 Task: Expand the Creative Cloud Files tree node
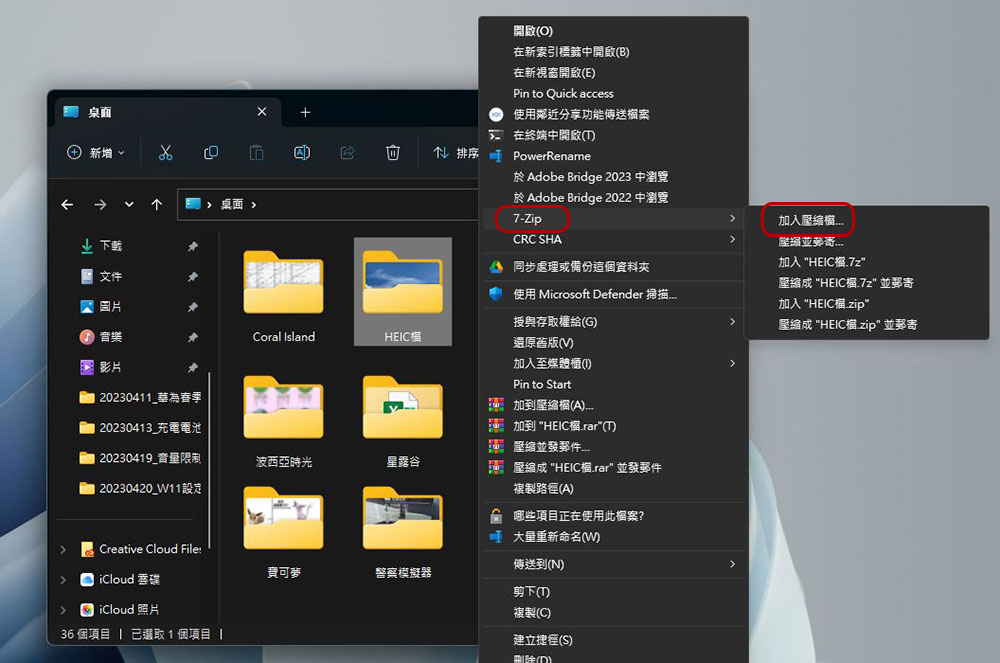coord(63,549)
